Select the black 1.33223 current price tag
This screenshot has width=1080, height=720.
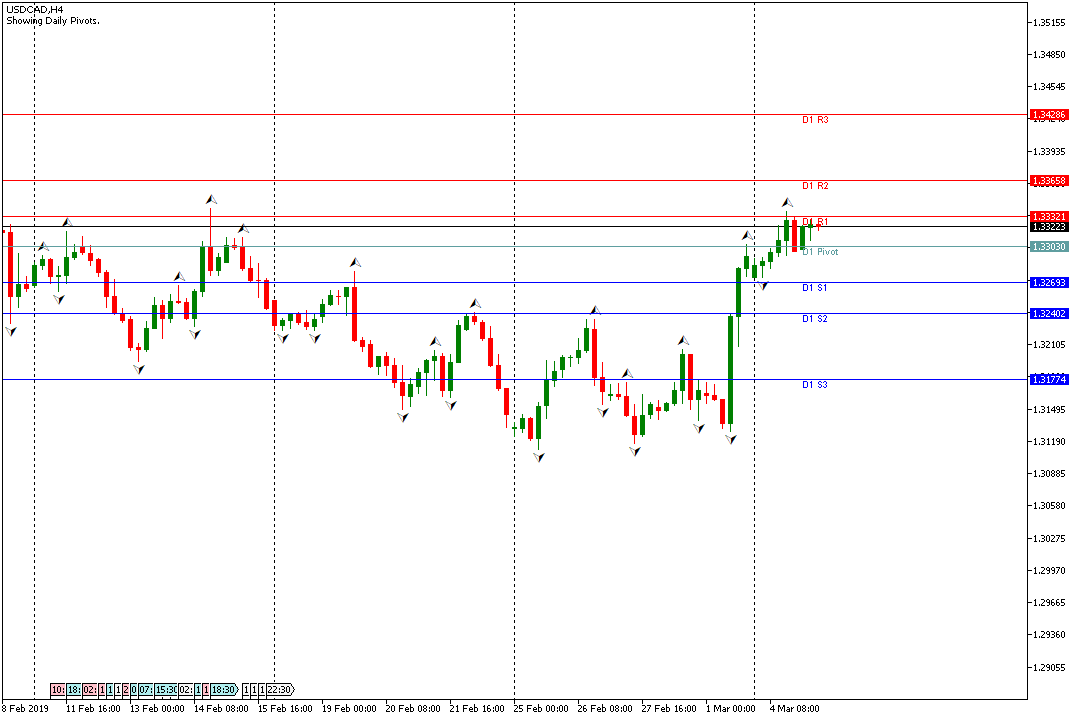point(1050,227)
